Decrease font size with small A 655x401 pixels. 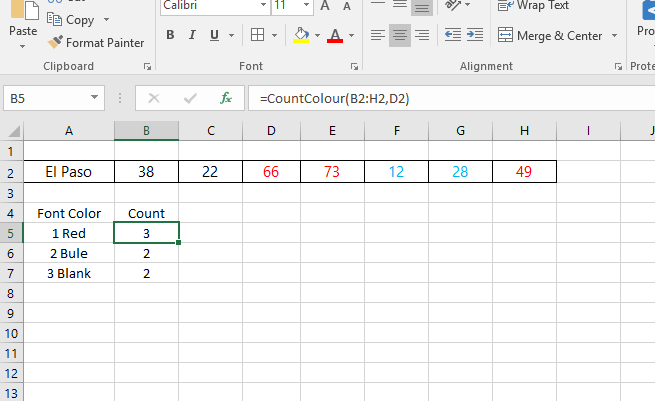tap(347, 6)
